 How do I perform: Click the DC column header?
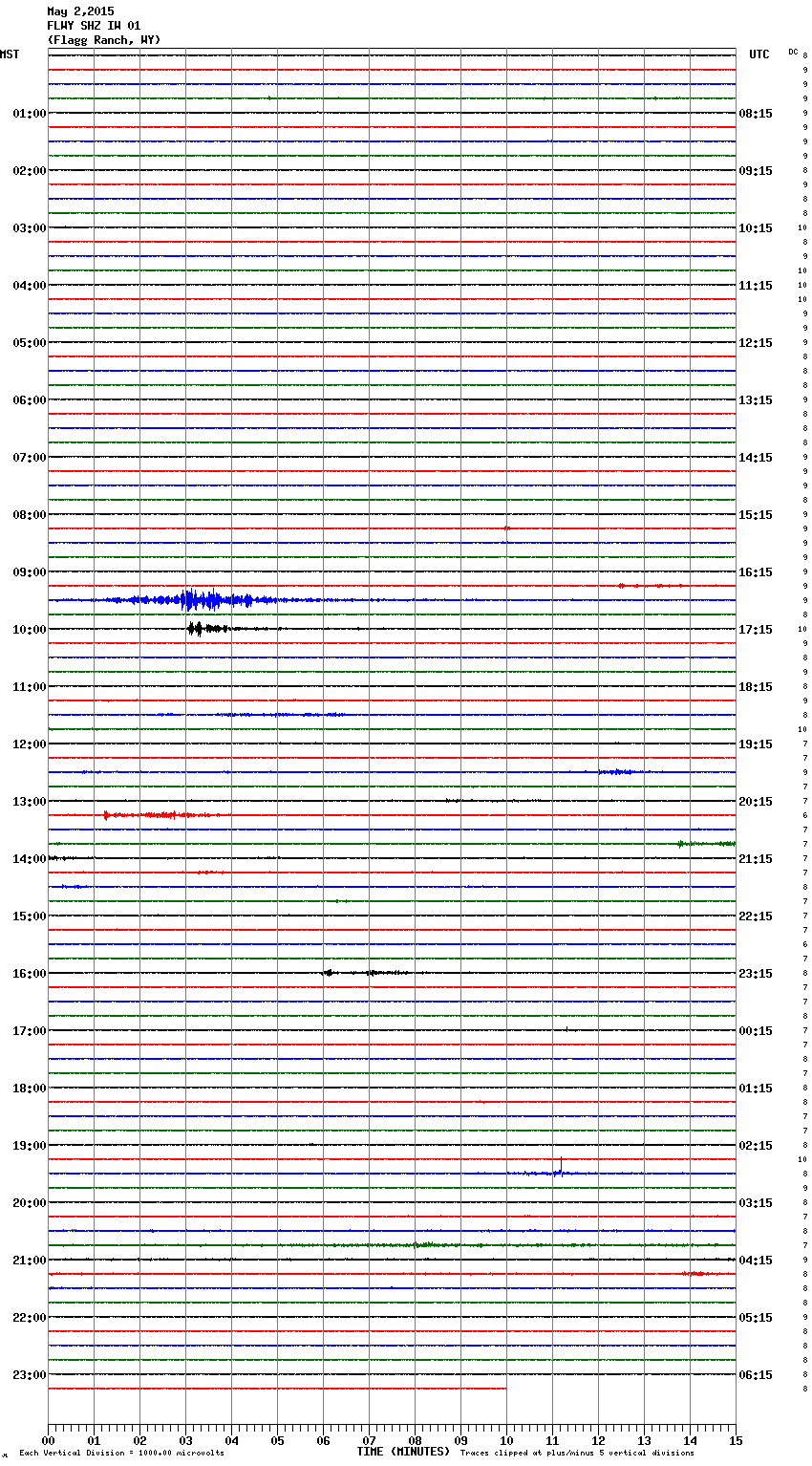tap(793, 52)
